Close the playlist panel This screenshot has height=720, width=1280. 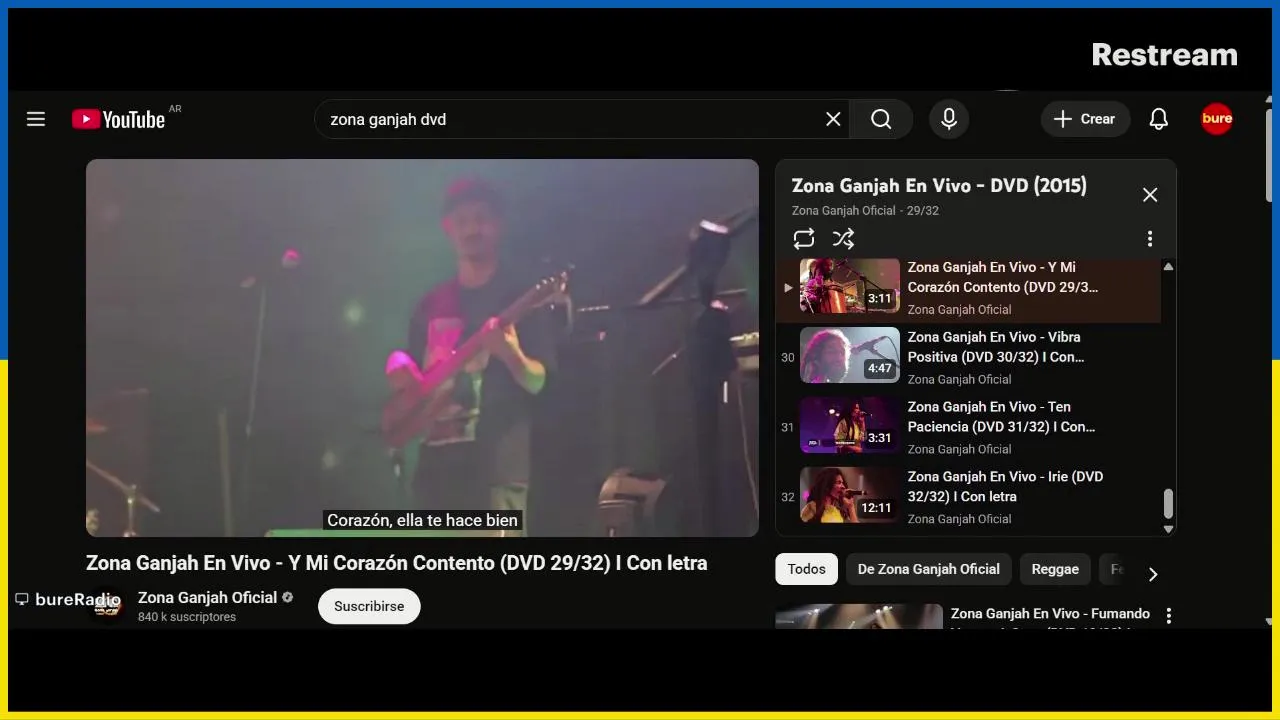coord(1150,195)
